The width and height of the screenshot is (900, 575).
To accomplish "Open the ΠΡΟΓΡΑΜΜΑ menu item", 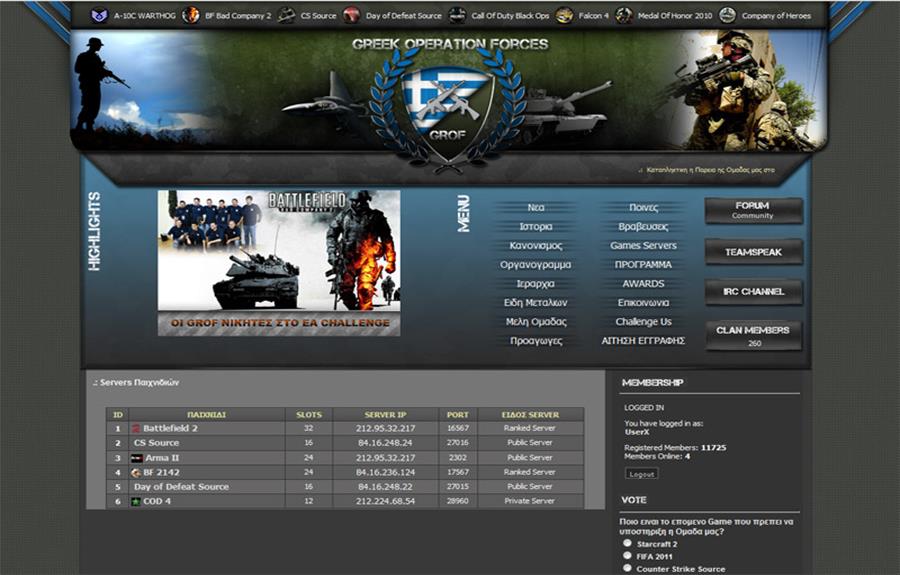I will coord(643,265).
